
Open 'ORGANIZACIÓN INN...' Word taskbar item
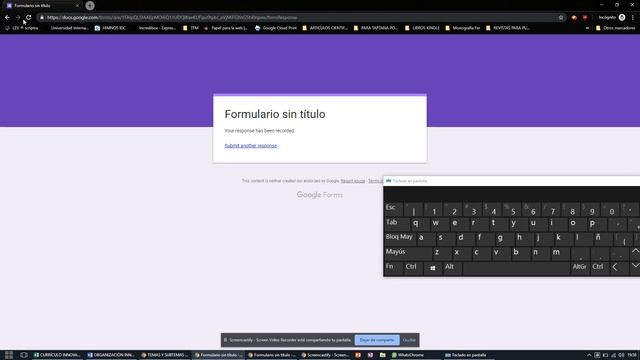111,355
